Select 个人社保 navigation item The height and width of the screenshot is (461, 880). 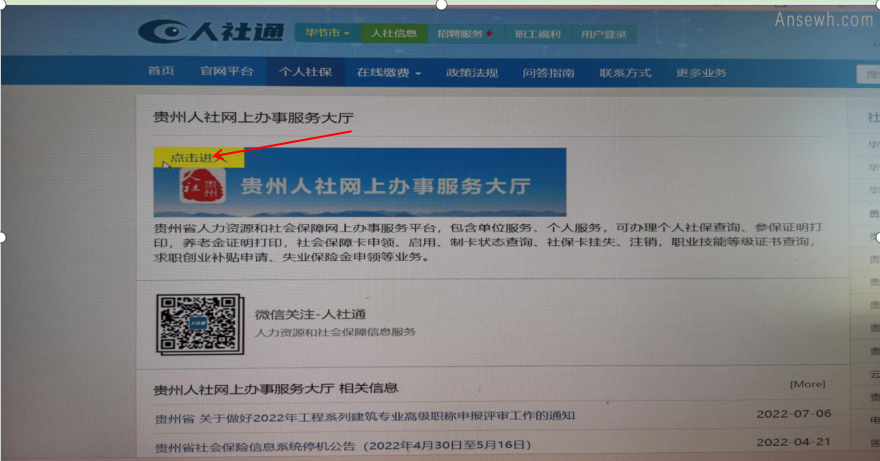click(305, 72)
